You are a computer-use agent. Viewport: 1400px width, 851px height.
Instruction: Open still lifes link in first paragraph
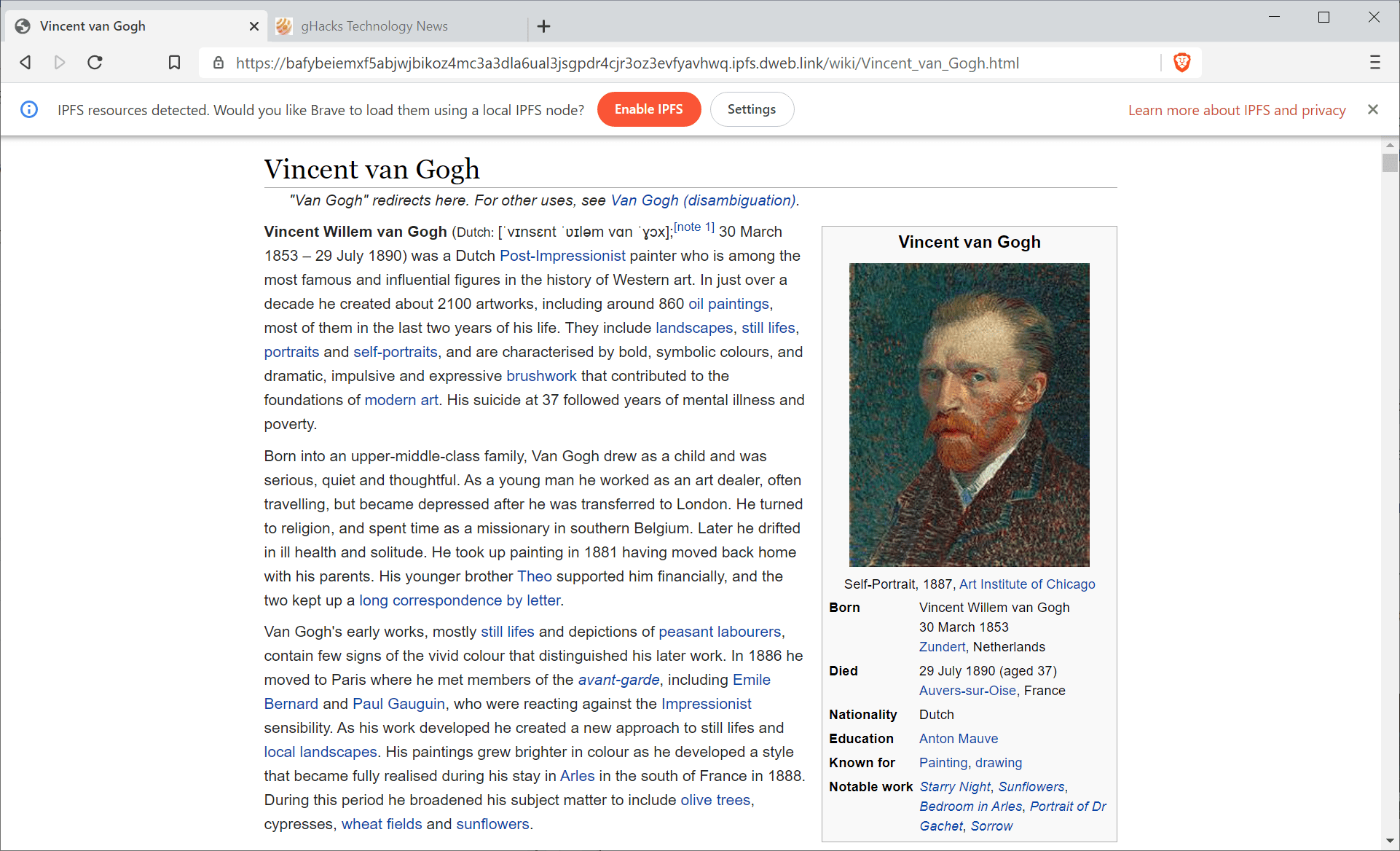click(768, 328)
